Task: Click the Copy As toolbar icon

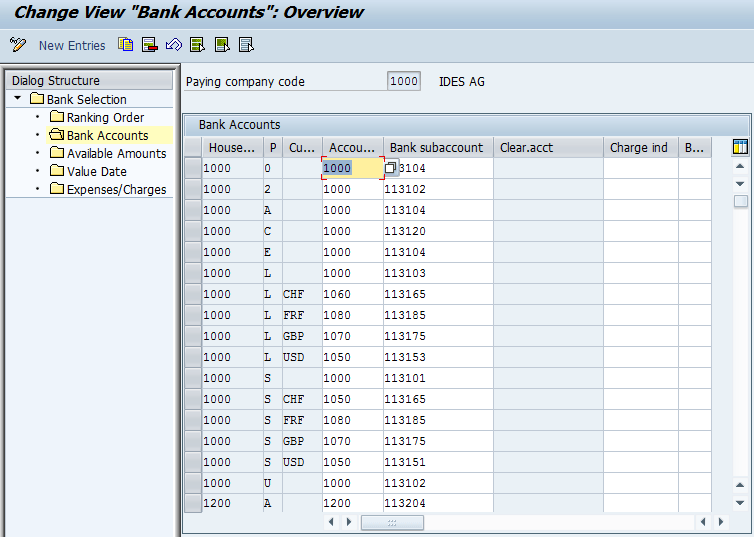Action: point(125,45)
